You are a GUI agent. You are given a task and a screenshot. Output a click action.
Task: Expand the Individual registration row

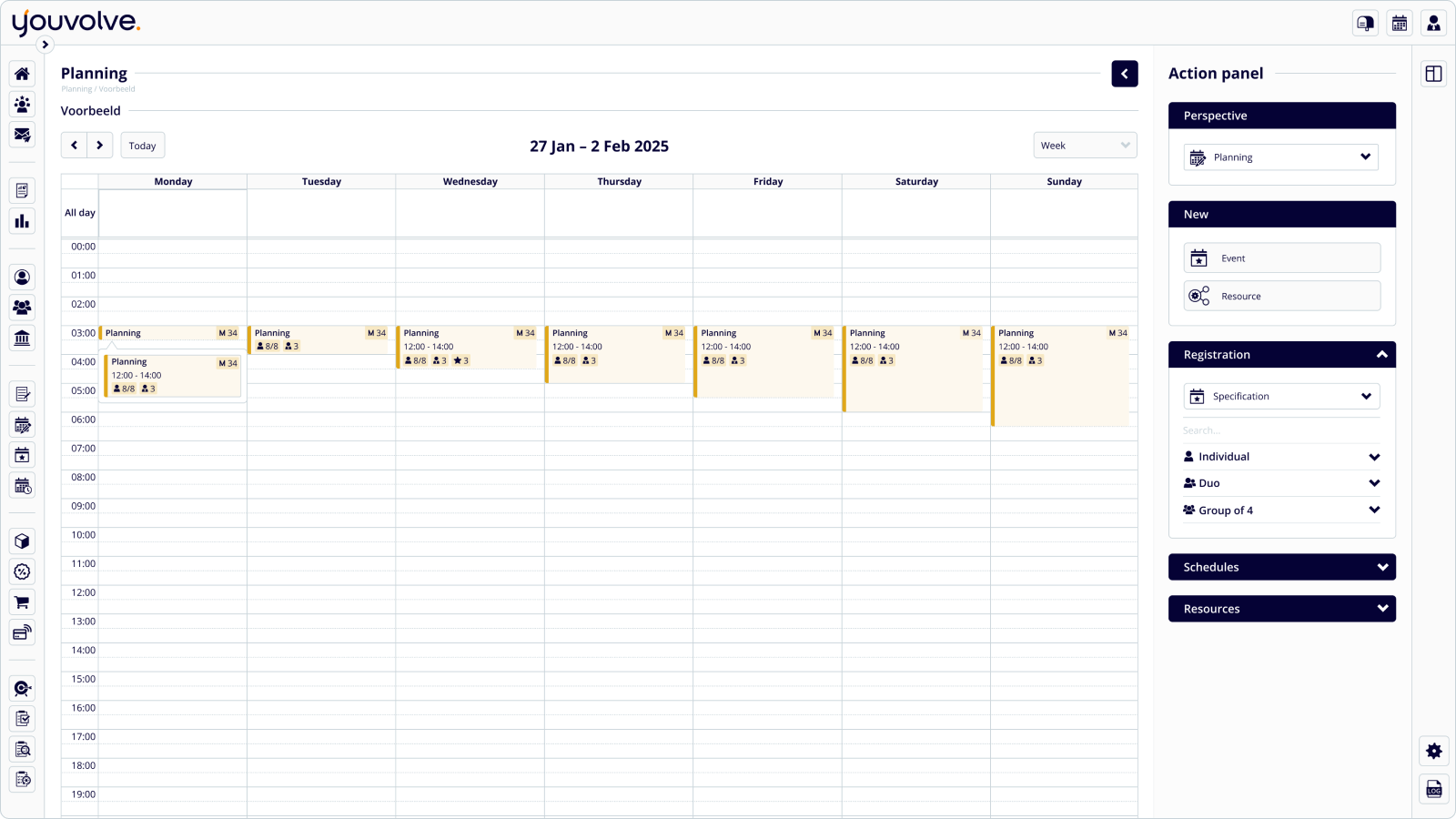(x=1281, y=457)
